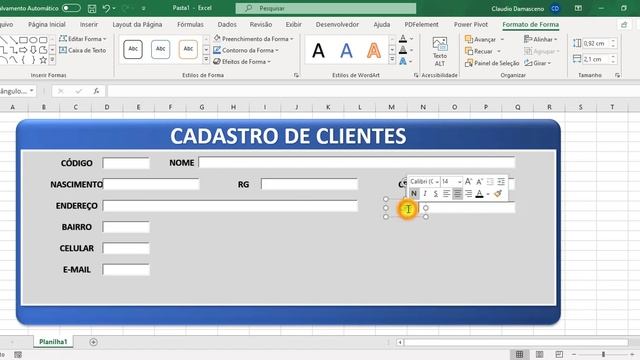Click the insert function fx icon
Viewport: 640px width, 360px height.
96,91
